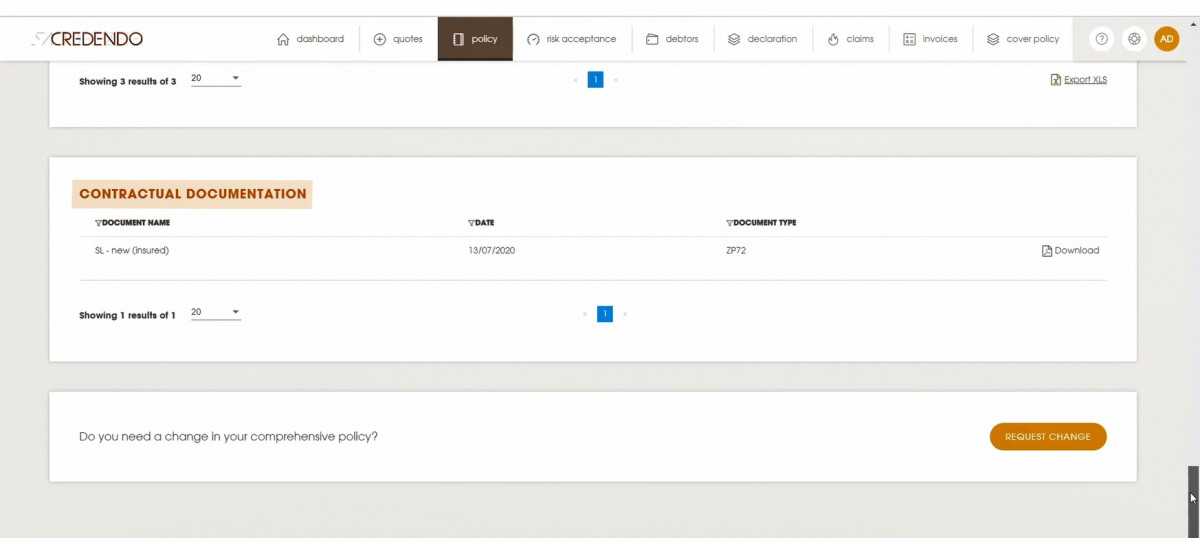The width and height of the screenshot is (1200, 538).
Task: Open the declaration tab
Action: [762, 39]
